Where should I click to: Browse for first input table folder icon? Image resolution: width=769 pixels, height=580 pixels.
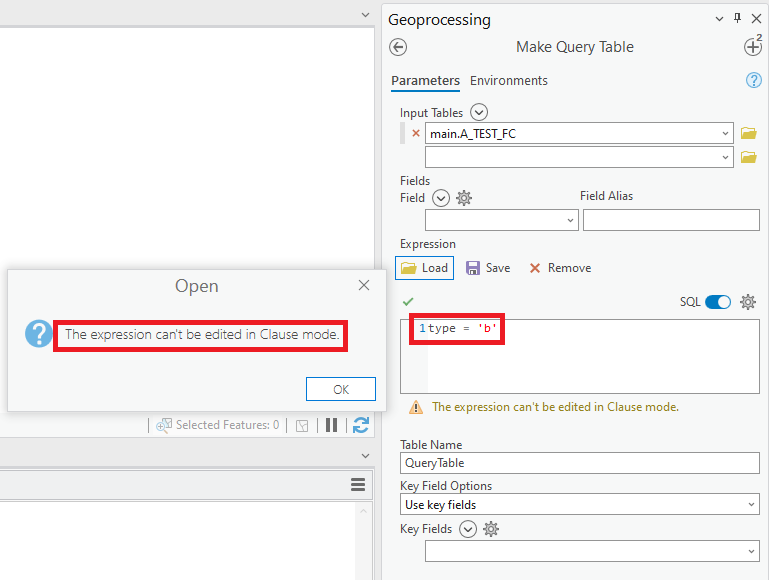click(x=748, y=133)
